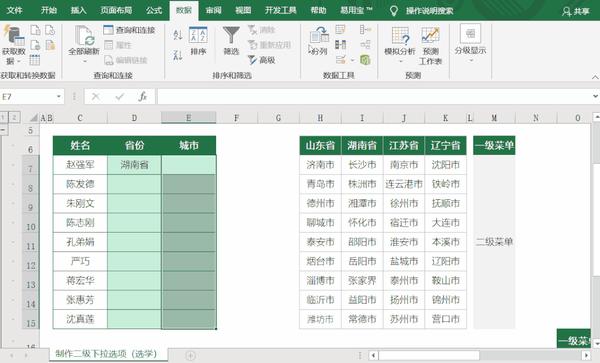Image resolution: width=600 pixels, height=363 pixels.
Task: Switch to the 审阅 (Review) tab
Action: click(x=214, y=10)
